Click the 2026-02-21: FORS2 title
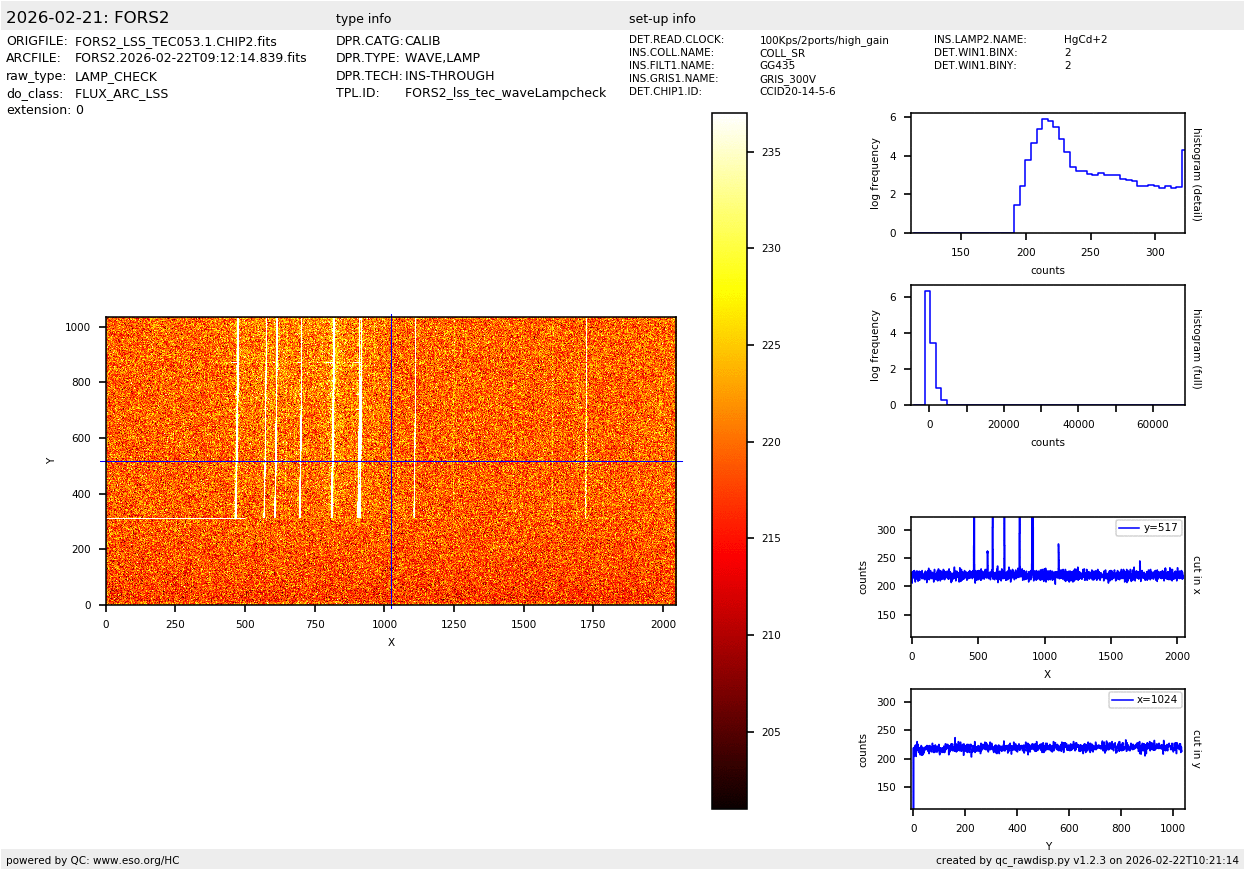This screenshot has width=1245, height=870. coord(88,18)
